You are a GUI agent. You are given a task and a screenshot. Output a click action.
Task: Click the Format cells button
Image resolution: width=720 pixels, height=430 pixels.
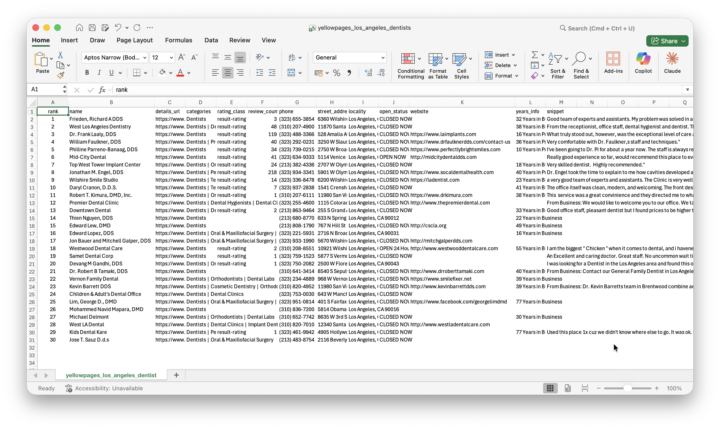(x=501, y=76)
